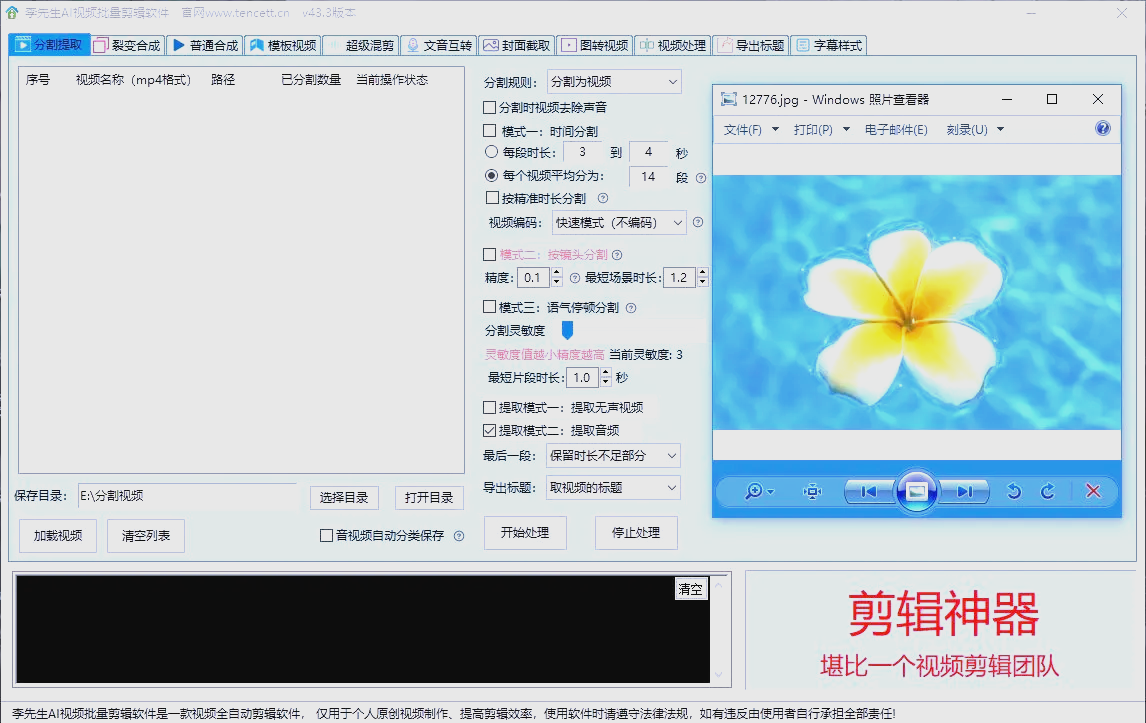Switch to the 超级混剪 tab
The width and height of the screenshot is (1146, 723).
click(361, 45)
